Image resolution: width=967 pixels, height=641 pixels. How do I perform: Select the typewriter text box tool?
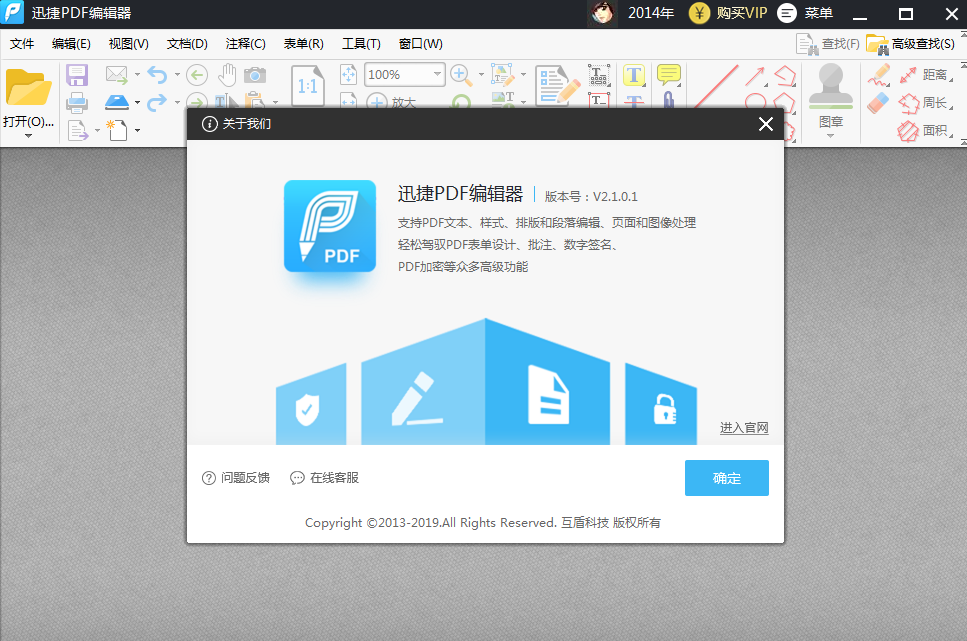tap(599, 75)
